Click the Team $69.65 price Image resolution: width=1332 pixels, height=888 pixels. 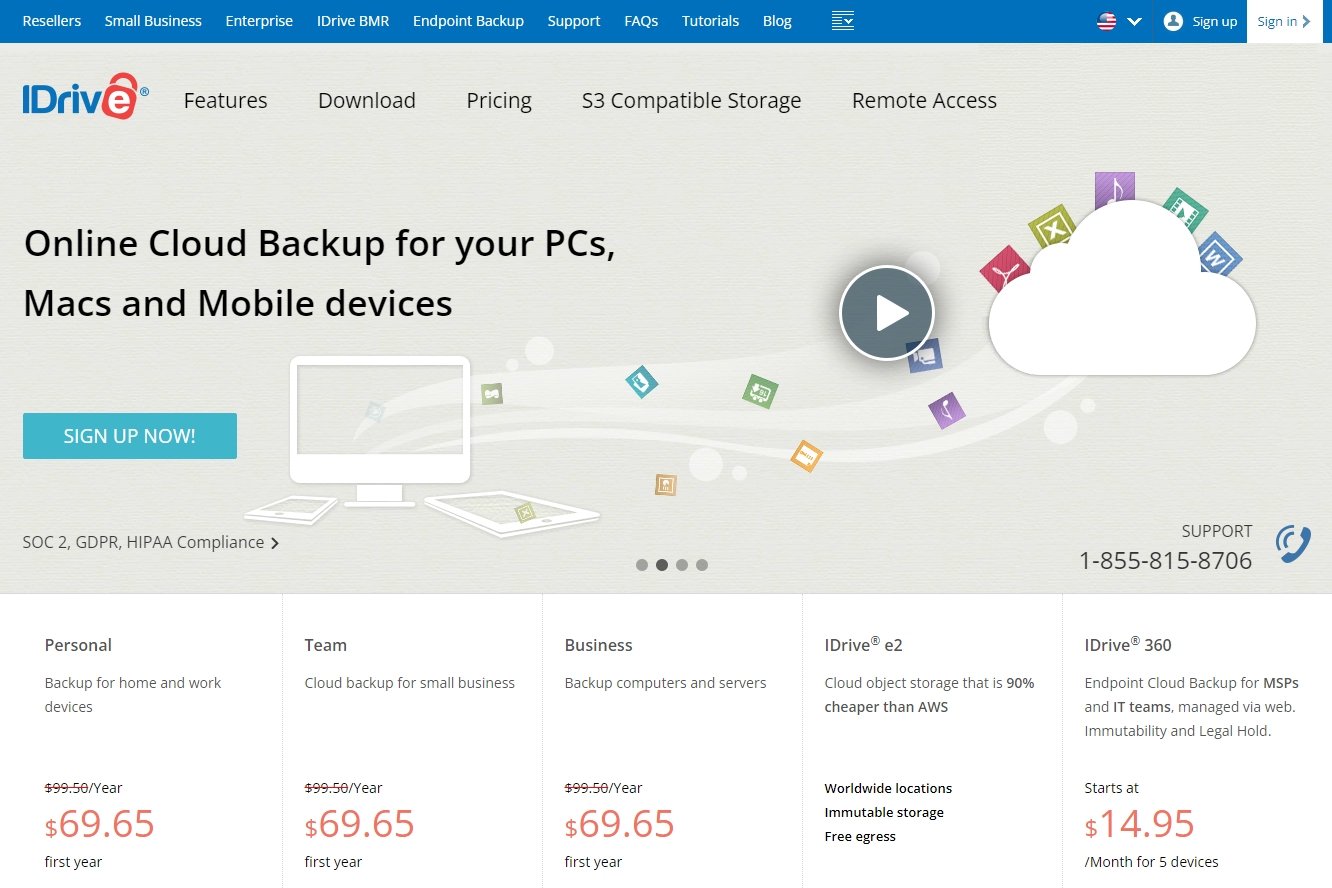point(360,825)
